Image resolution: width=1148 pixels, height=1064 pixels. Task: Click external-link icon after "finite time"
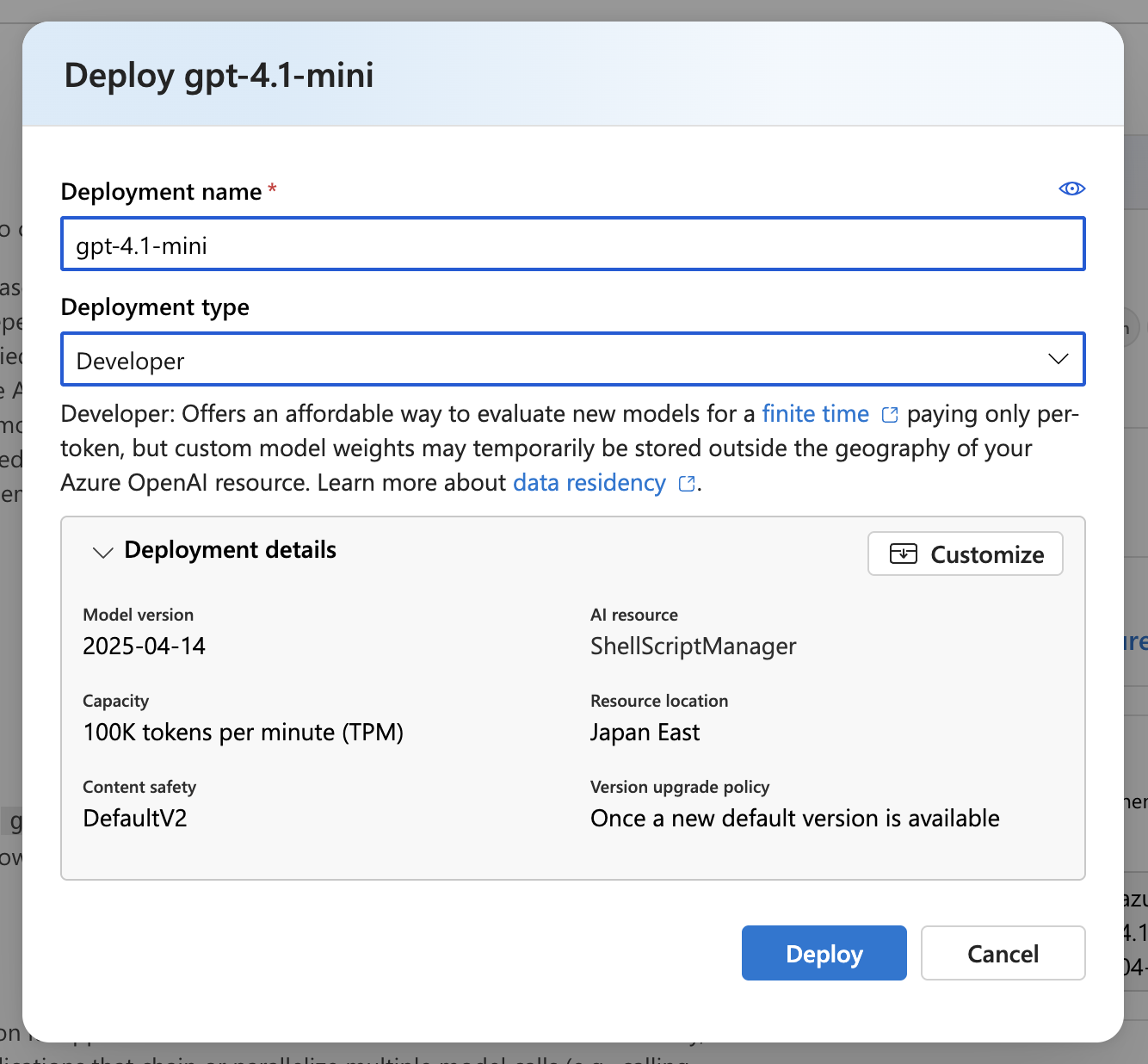[x=890, y=415]
